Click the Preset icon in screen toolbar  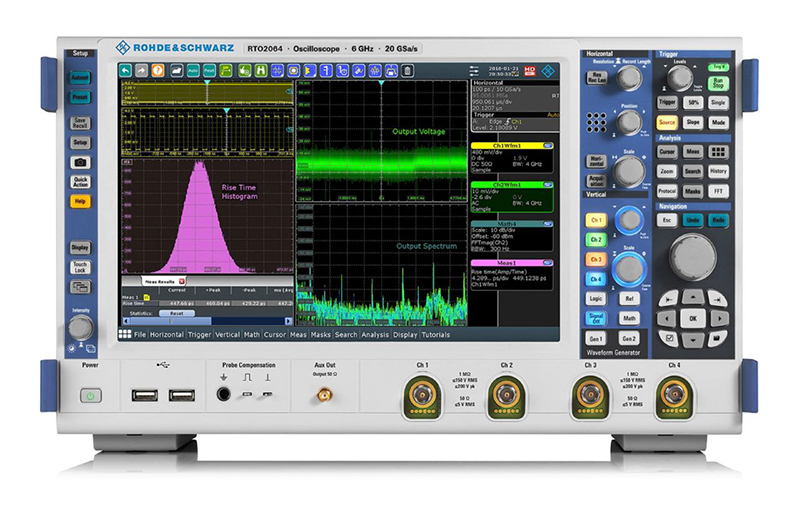tap(209, 70)
